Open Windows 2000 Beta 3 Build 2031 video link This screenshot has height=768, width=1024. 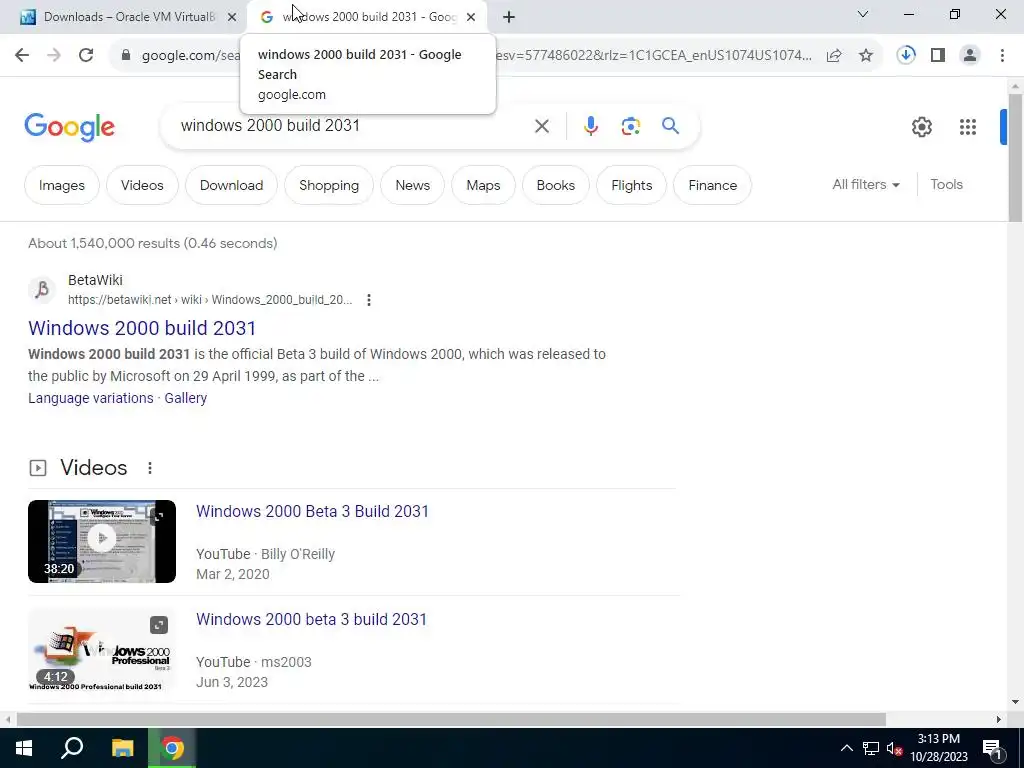312,511
